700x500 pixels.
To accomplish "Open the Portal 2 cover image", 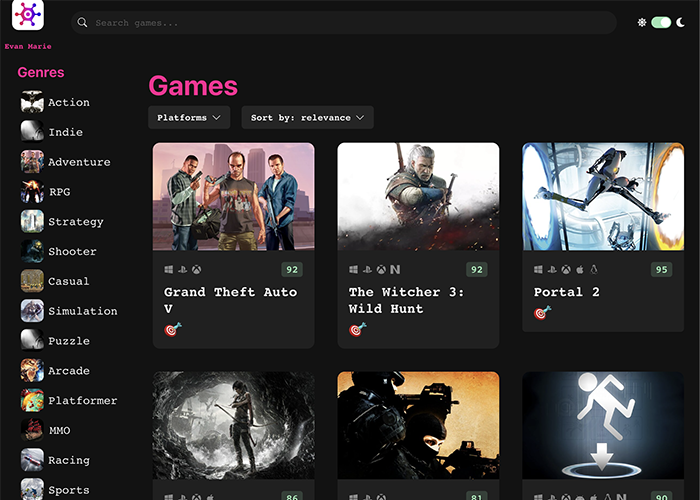I will (x=603, y=196).
